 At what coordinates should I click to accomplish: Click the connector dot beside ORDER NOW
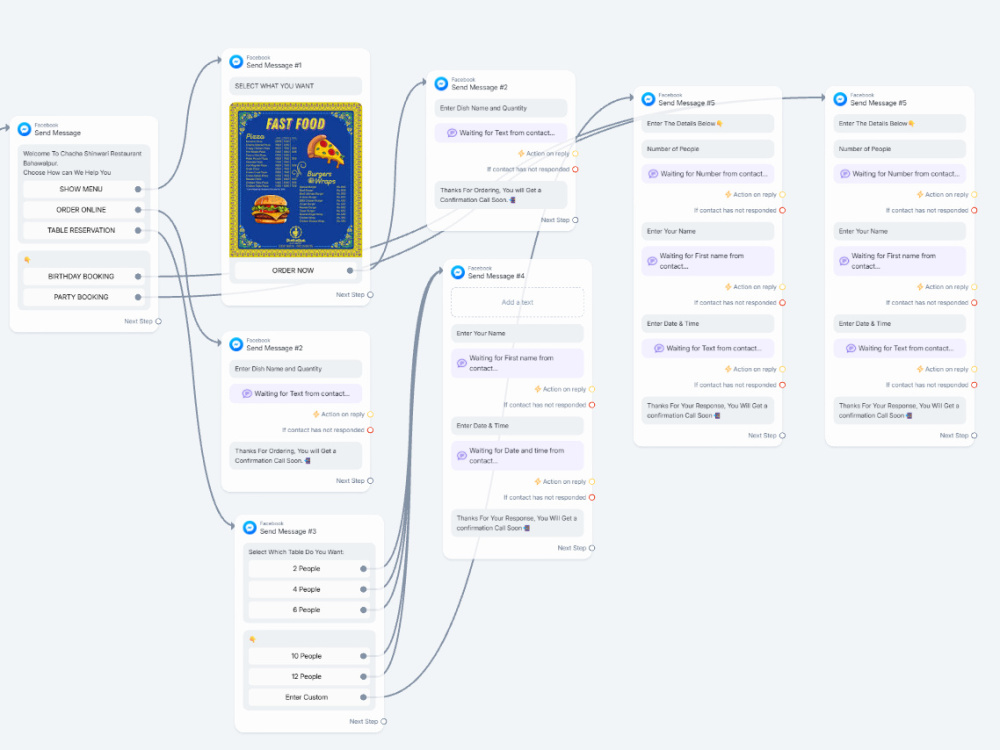tap(349, 270)
